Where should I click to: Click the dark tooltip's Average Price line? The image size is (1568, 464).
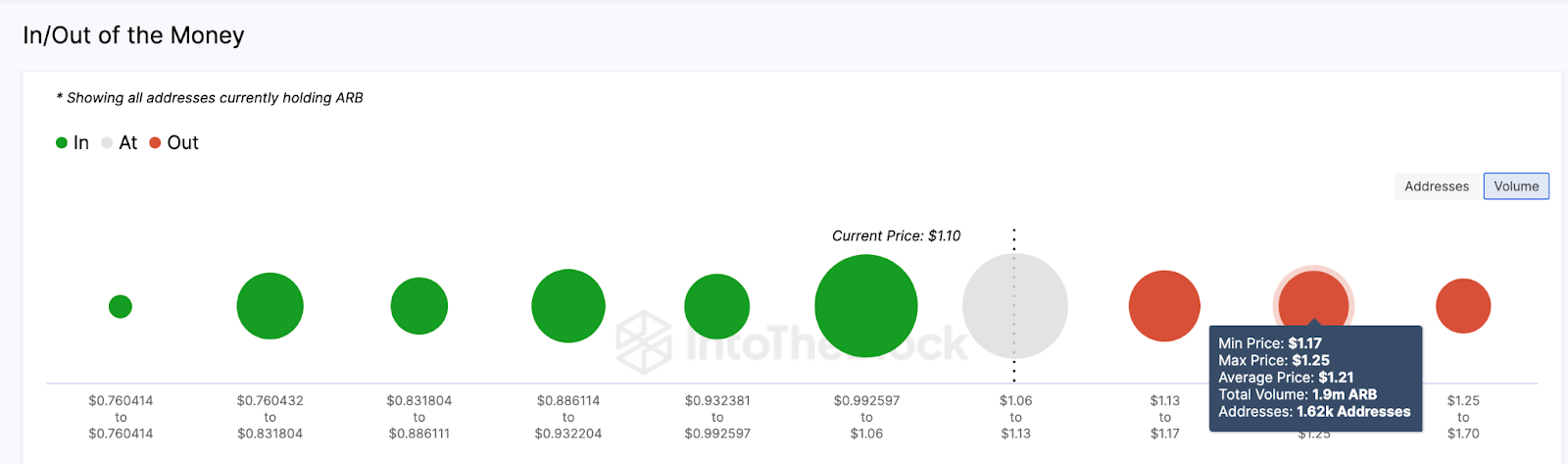(1286, 378)
